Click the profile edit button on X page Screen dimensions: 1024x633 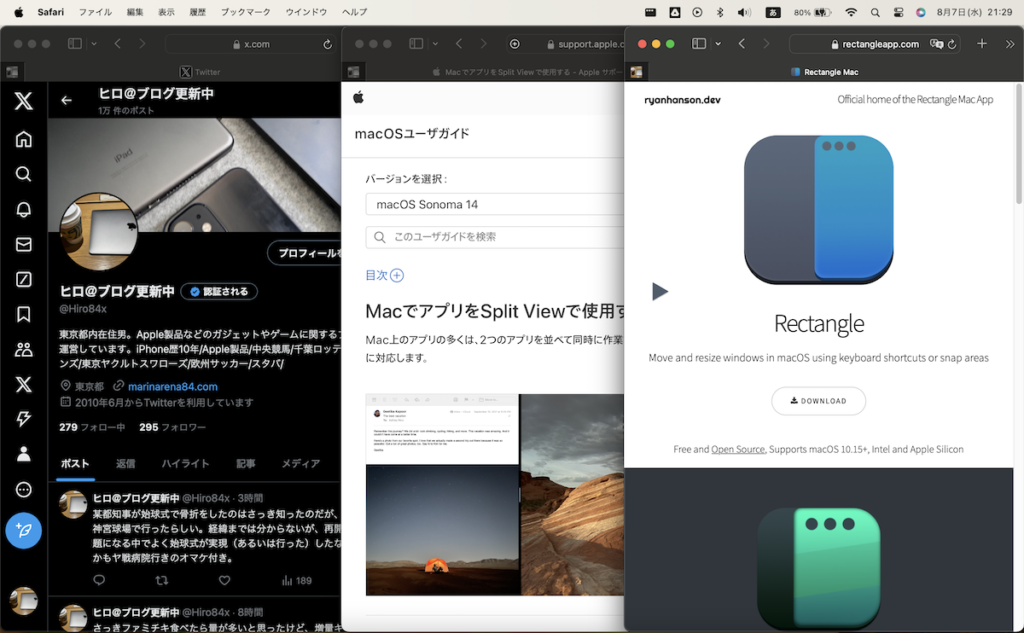(304, 253)
